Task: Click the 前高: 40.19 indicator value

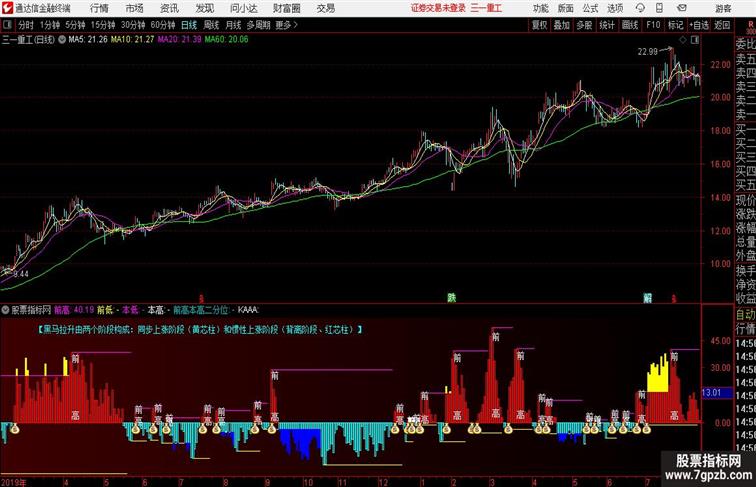Action: click(x=74, y=310)
